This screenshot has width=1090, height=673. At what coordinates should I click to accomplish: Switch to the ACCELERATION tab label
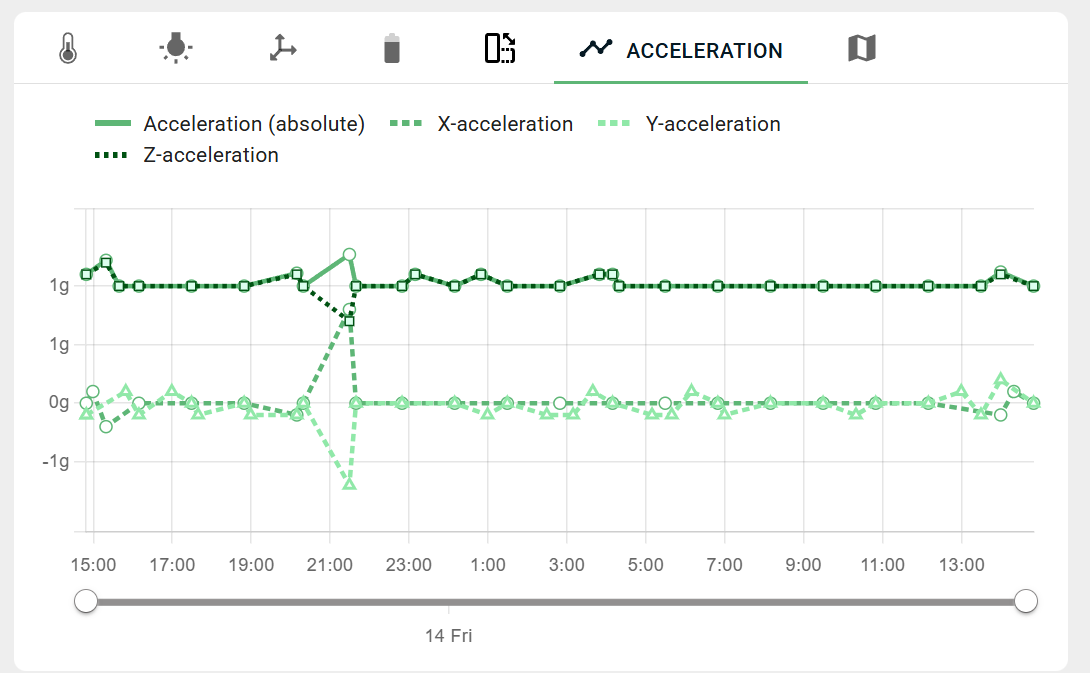(703, 51)
